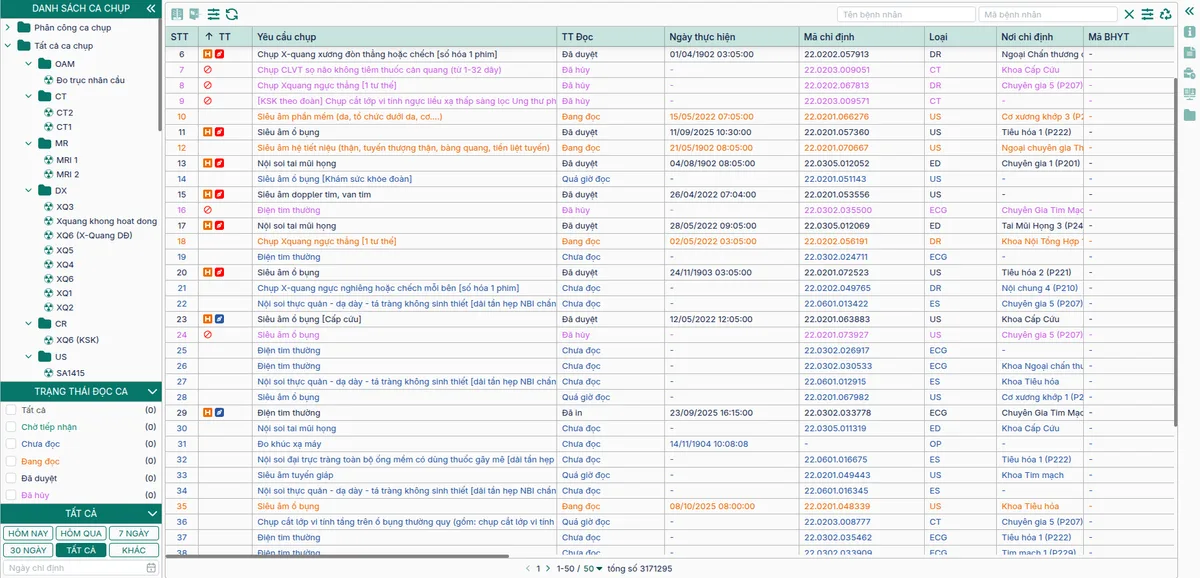Open the folder icon in the right sidebar
Image resolution: width=1200 pixels, height=578 pixels.
[1189, 115]
